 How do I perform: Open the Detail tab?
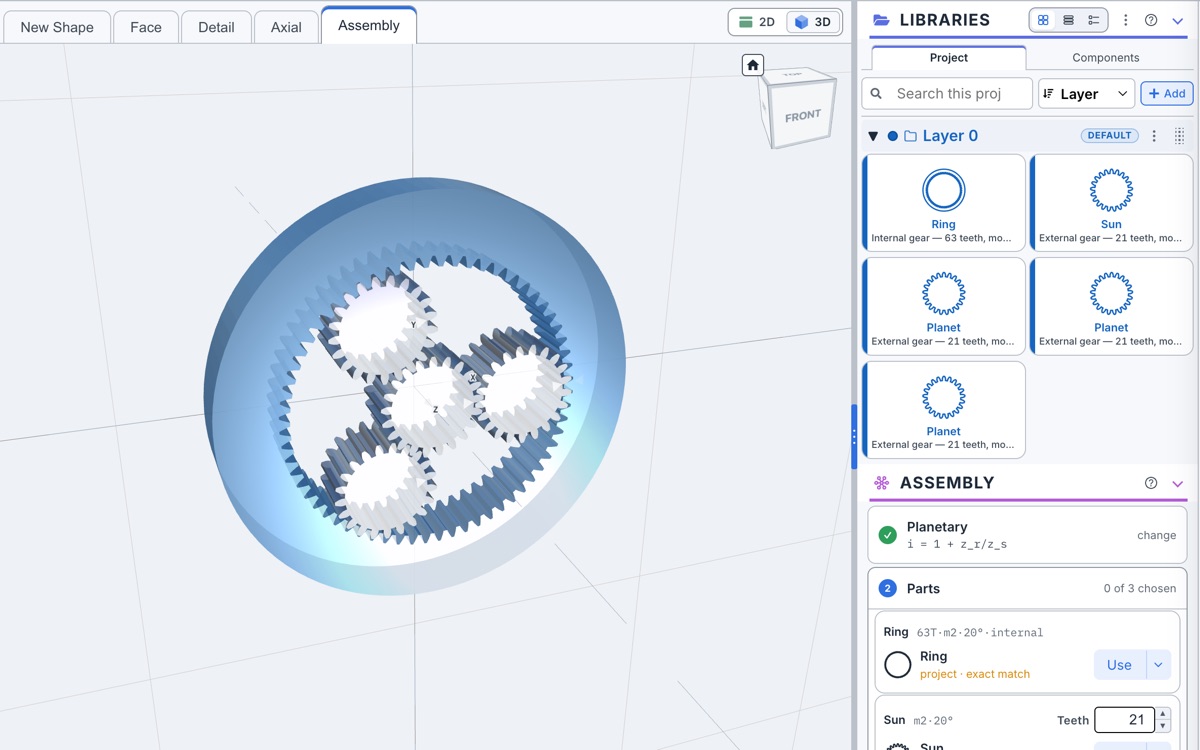tap(216, 27)
